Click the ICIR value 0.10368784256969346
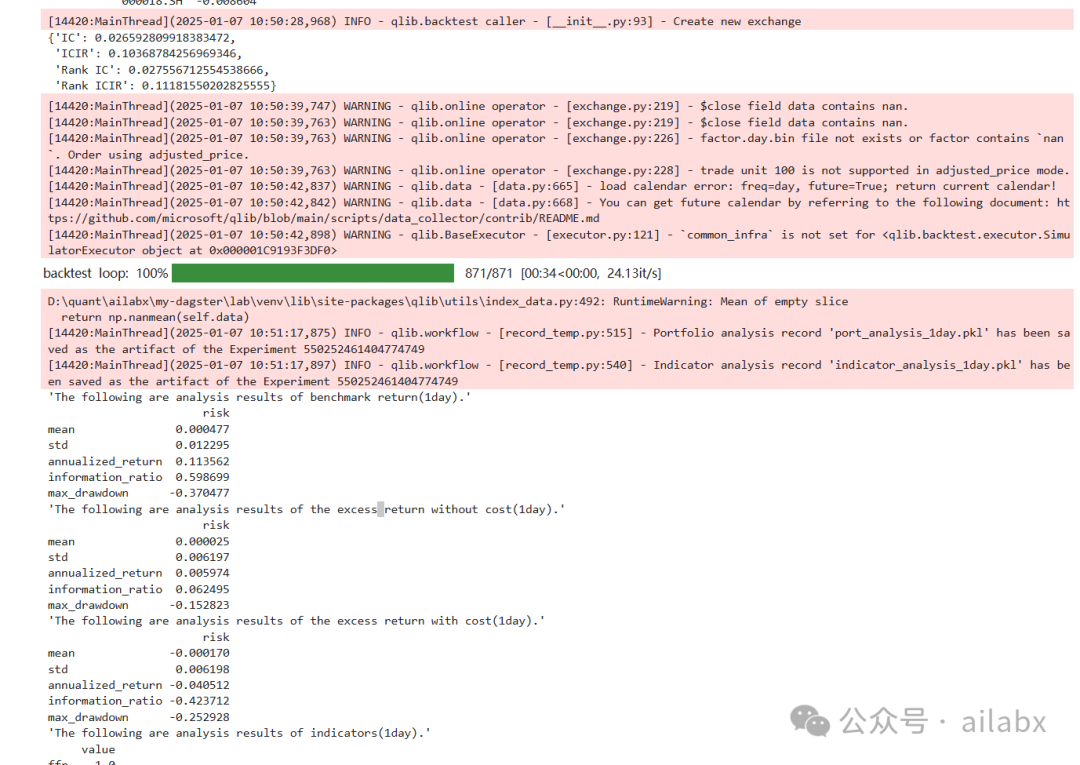1080x765 pixels. [x=174, y=54]
